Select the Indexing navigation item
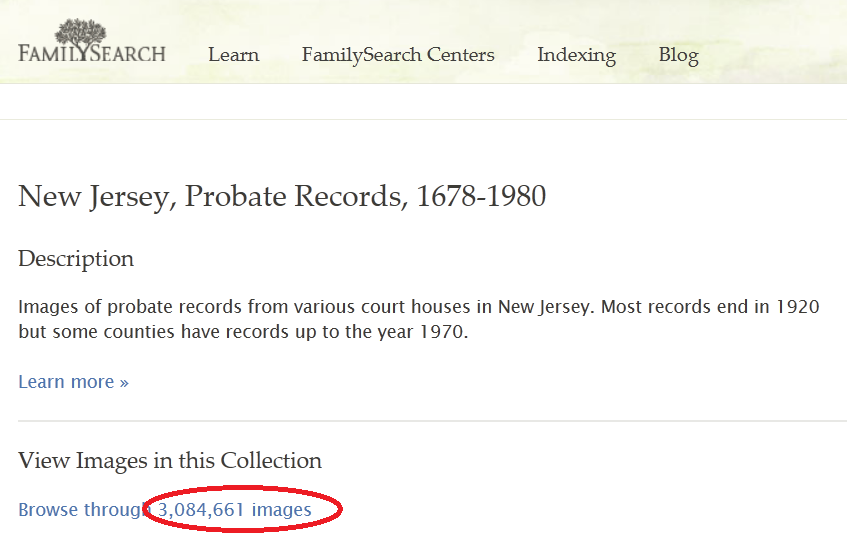The height and width of the screenshot is (534, 847). coord(576,55)
